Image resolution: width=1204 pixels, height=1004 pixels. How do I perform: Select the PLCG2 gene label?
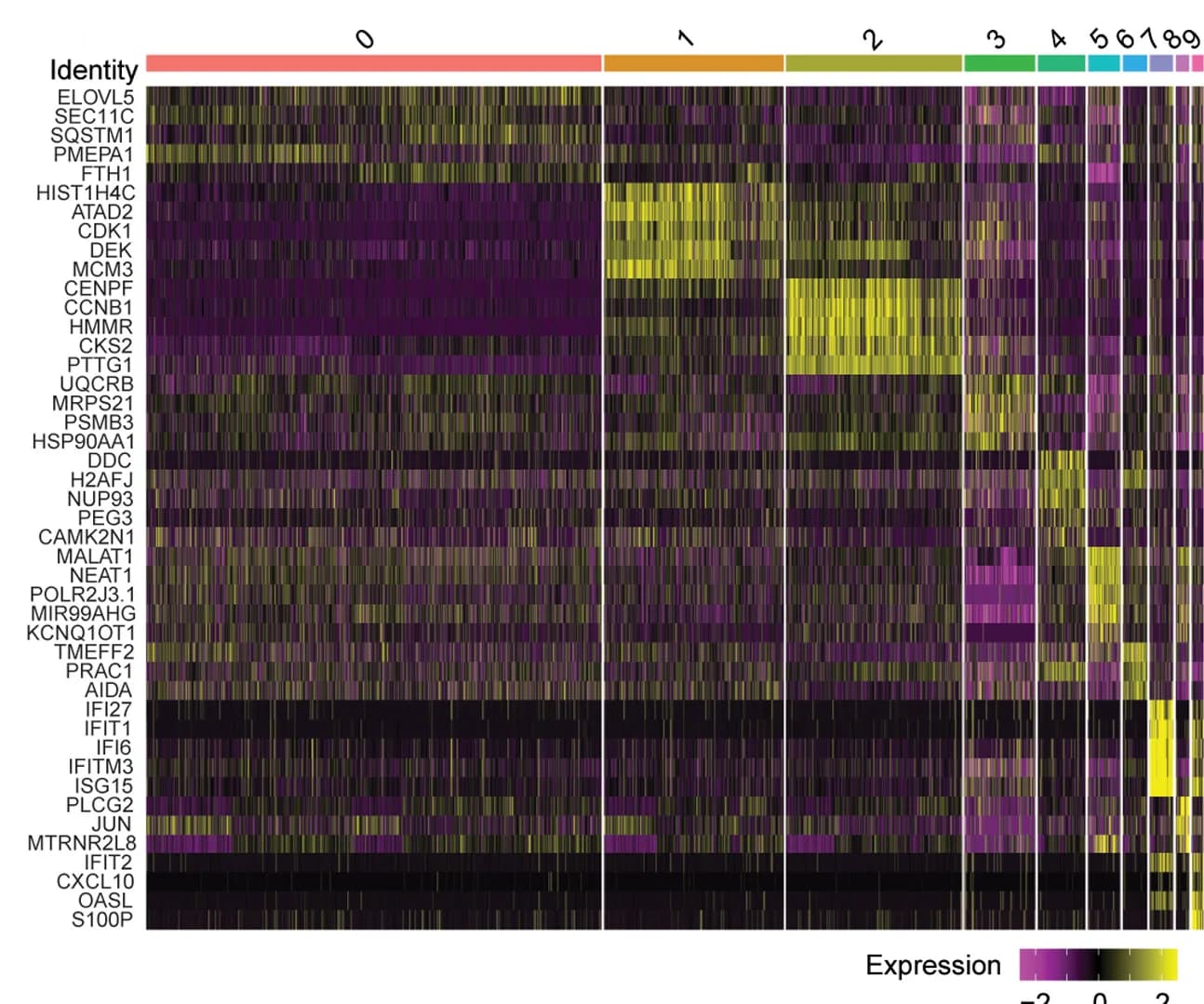point(100,805)
